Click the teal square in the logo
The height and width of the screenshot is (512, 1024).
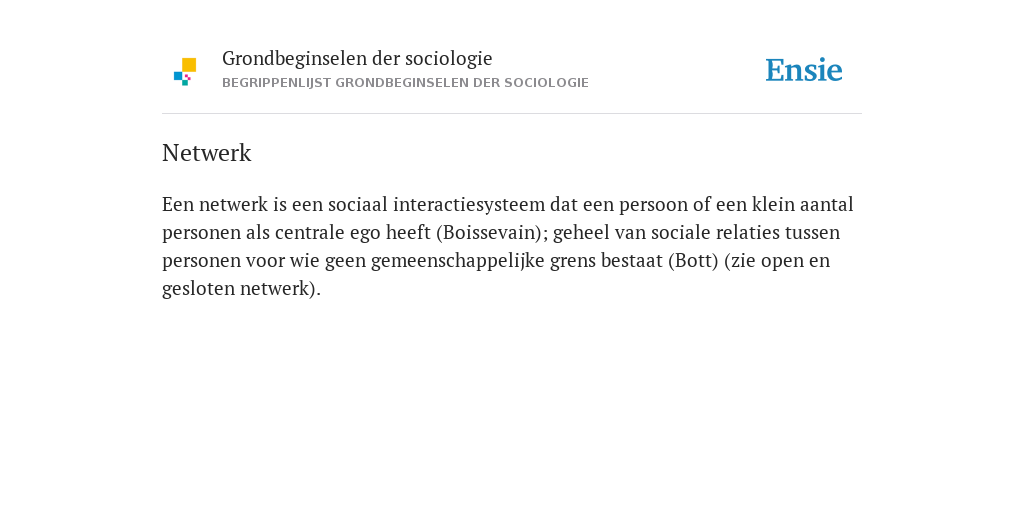tap(185, 83)
